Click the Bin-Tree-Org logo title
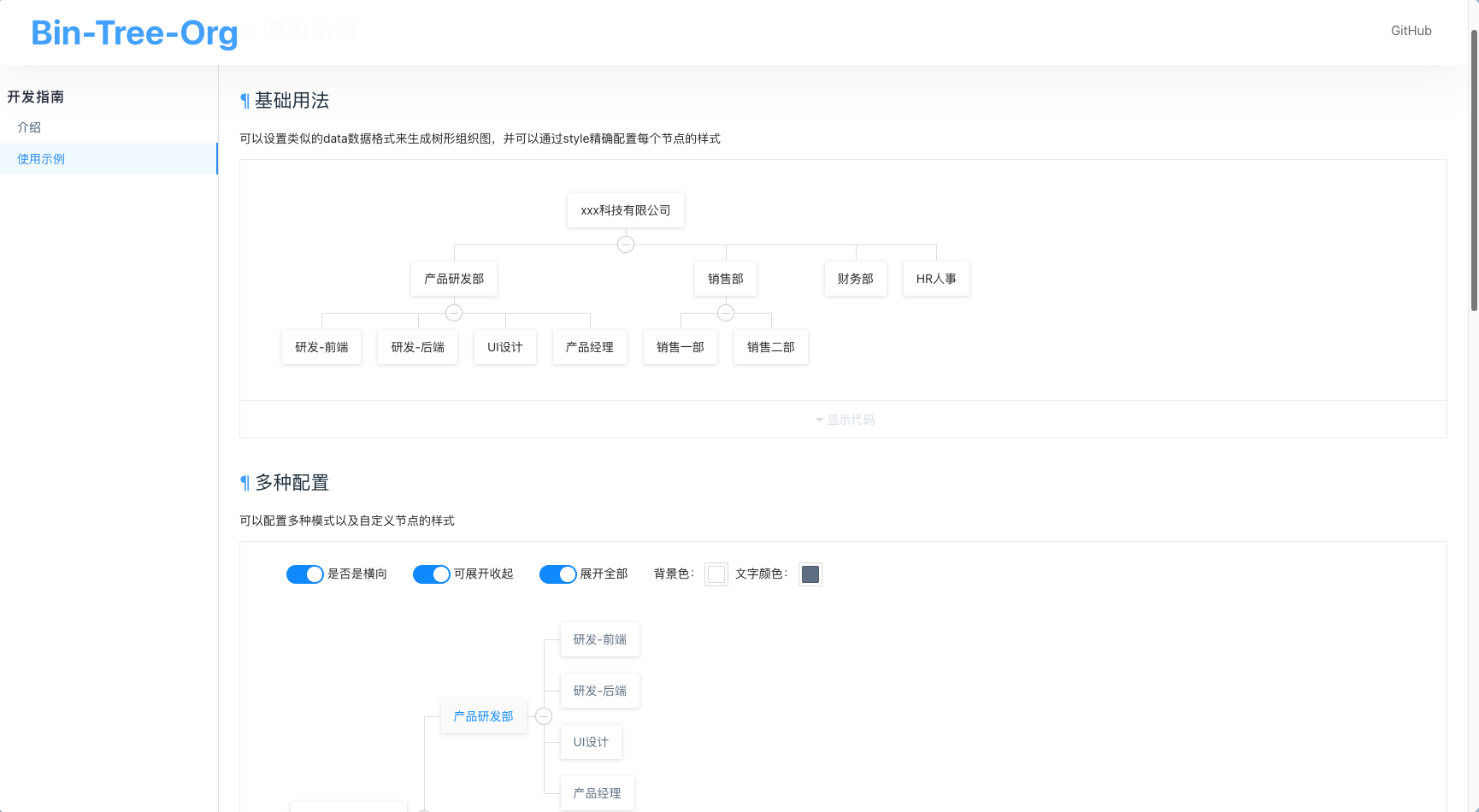Image resolution: width=1479 pixels, height=812 pixels. point(134,32)
